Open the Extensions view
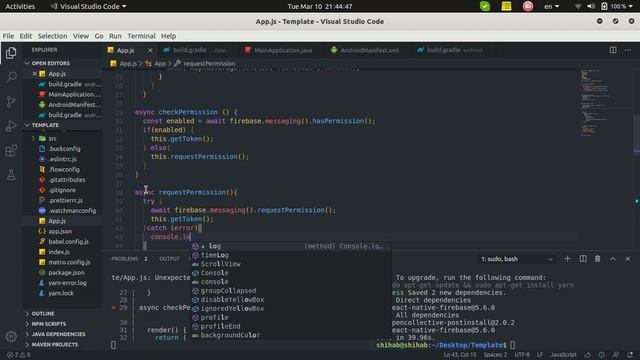This screenshot has width=640, height=360. point(11,151)
